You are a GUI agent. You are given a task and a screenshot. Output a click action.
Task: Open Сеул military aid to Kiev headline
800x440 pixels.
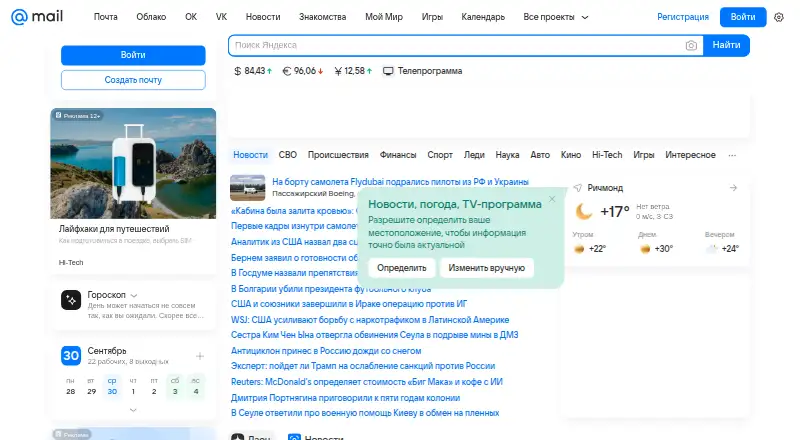(365, 413)
